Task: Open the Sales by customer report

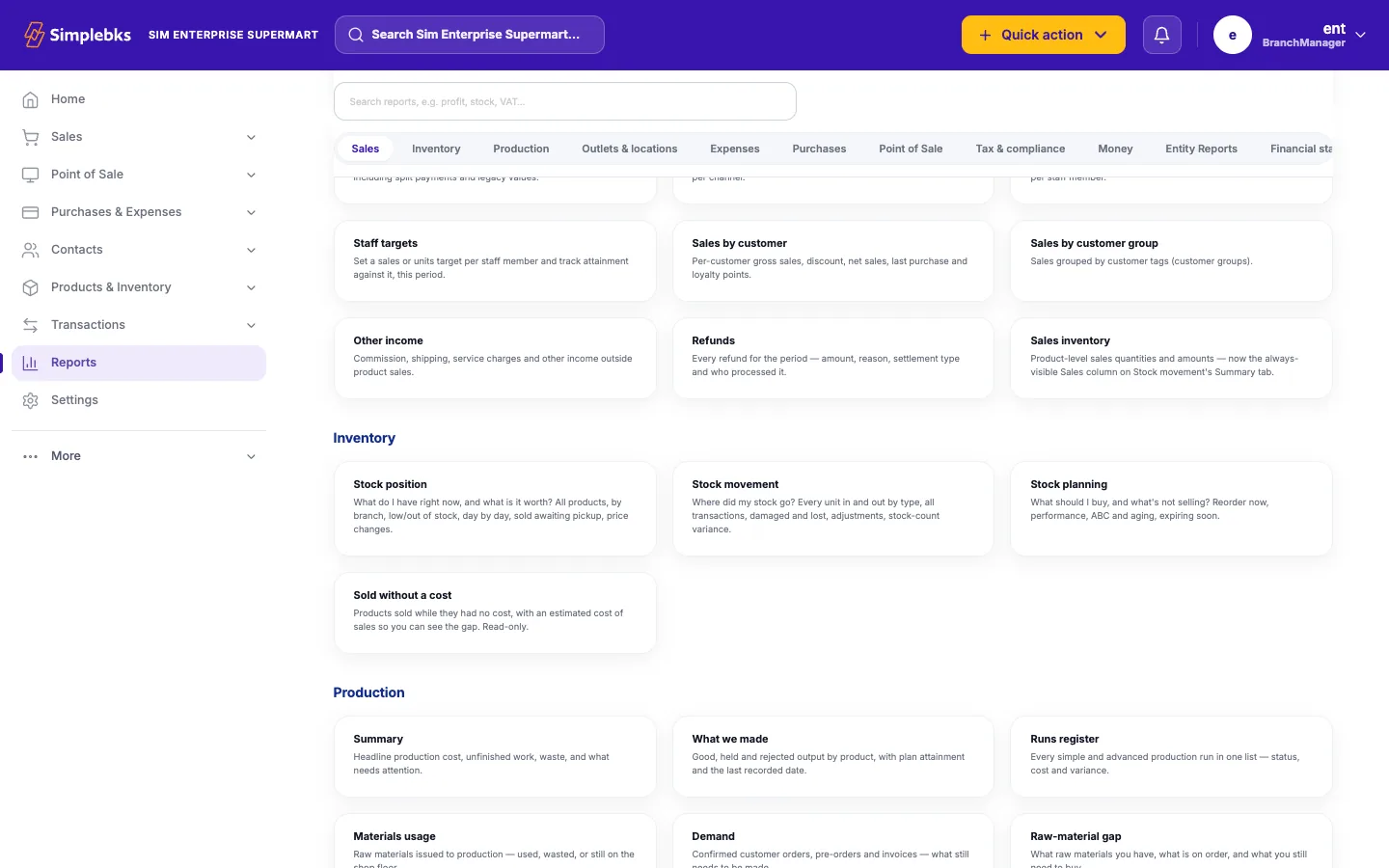Action: tap(833, 261)
